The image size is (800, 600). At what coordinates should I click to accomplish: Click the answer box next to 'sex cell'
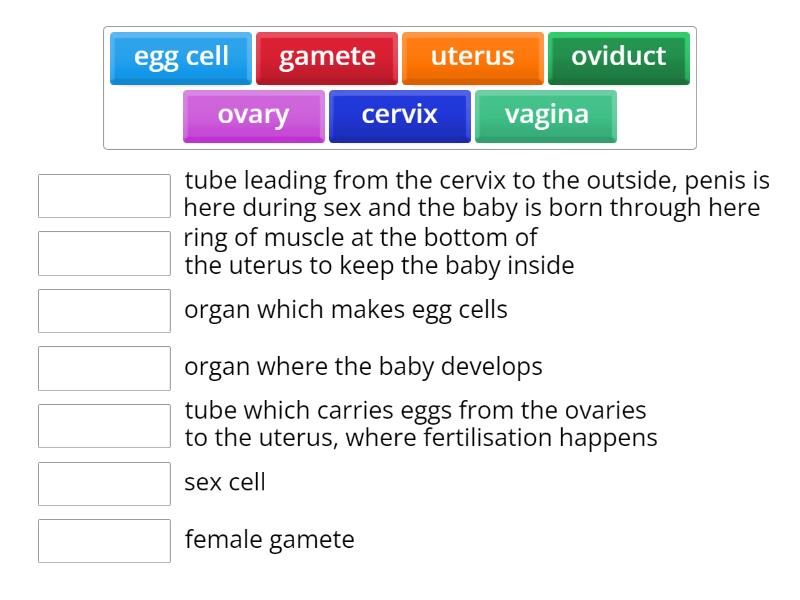pos(104,484)
